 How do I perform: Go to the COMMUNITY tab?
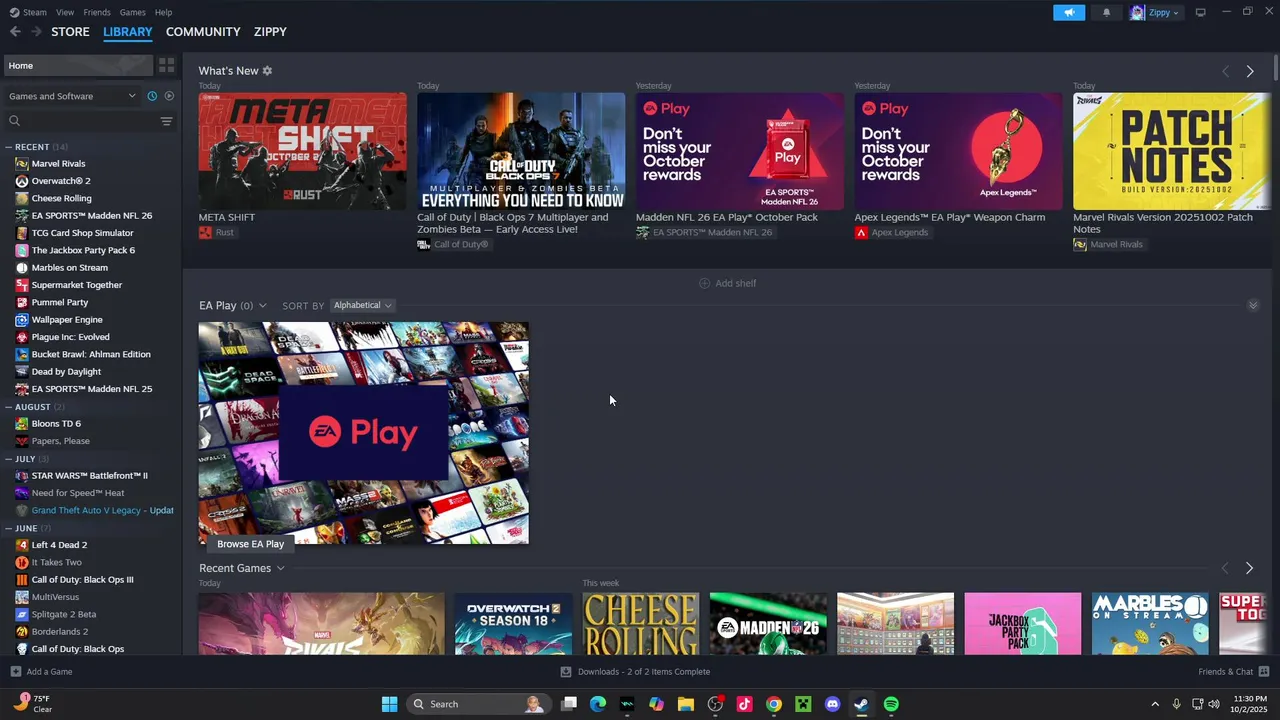pos(203,32)
